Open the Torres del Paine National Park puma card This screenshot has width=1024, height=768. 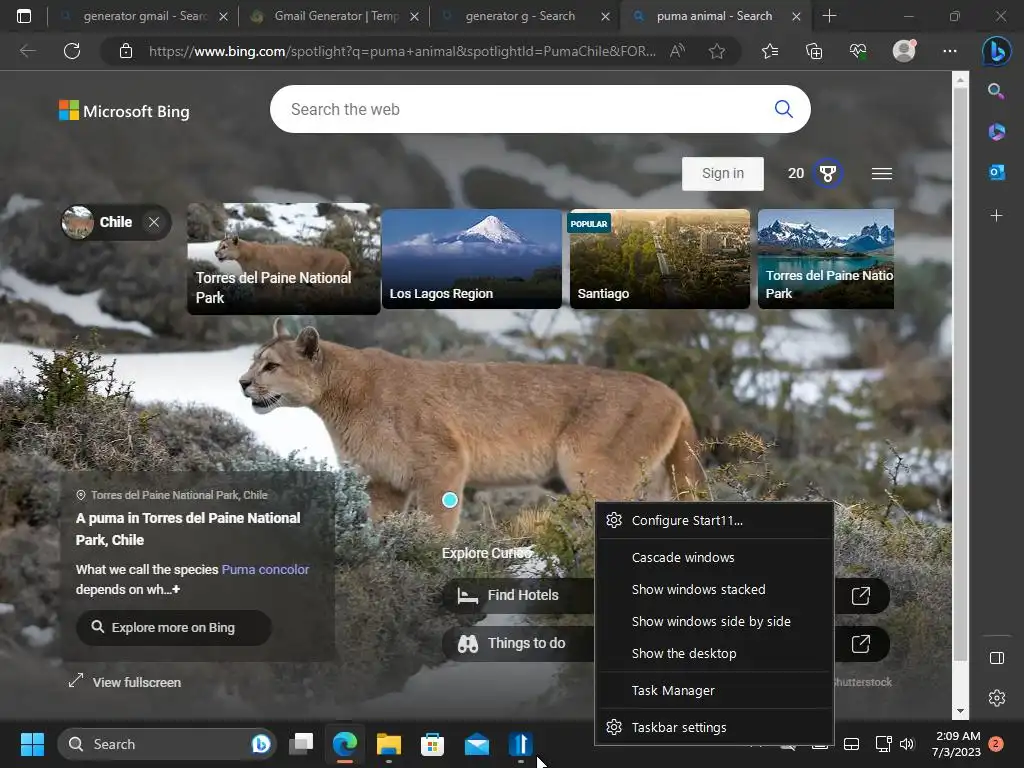pos(283,259)
